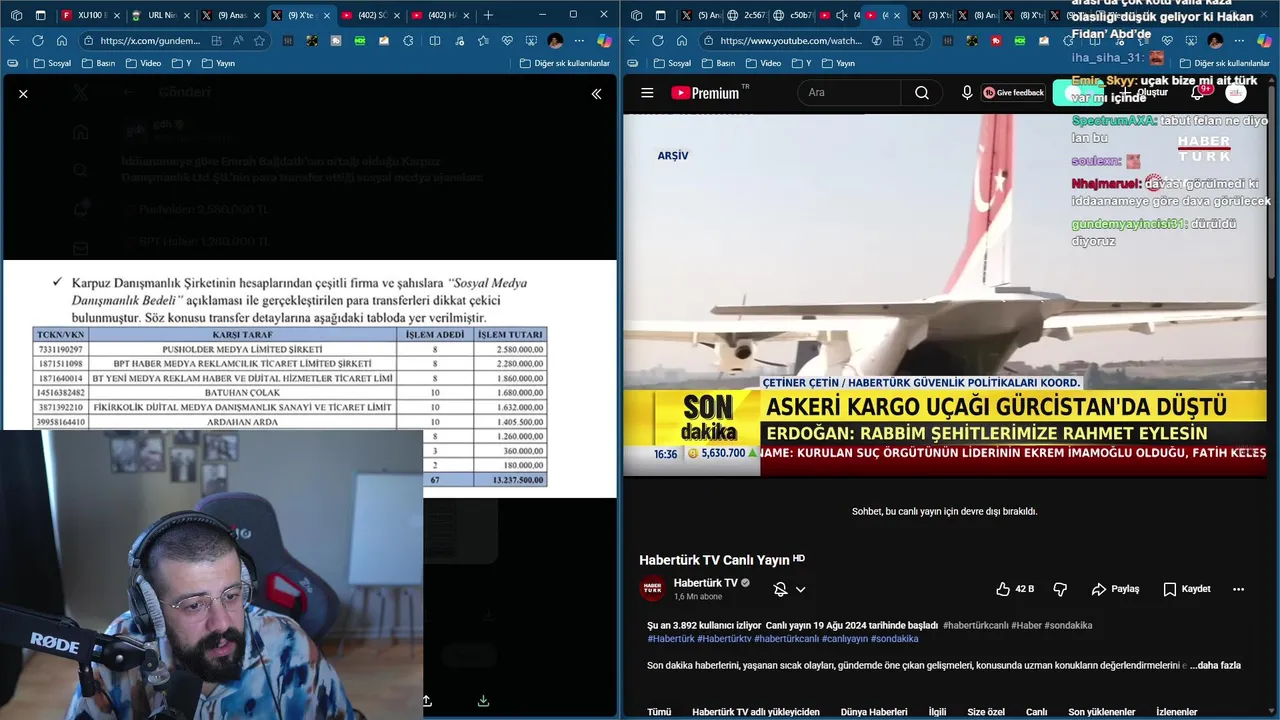Viewport: 1280px width, 720px height.
Task: Close the image viewer on X
Action: click(23, 93)
